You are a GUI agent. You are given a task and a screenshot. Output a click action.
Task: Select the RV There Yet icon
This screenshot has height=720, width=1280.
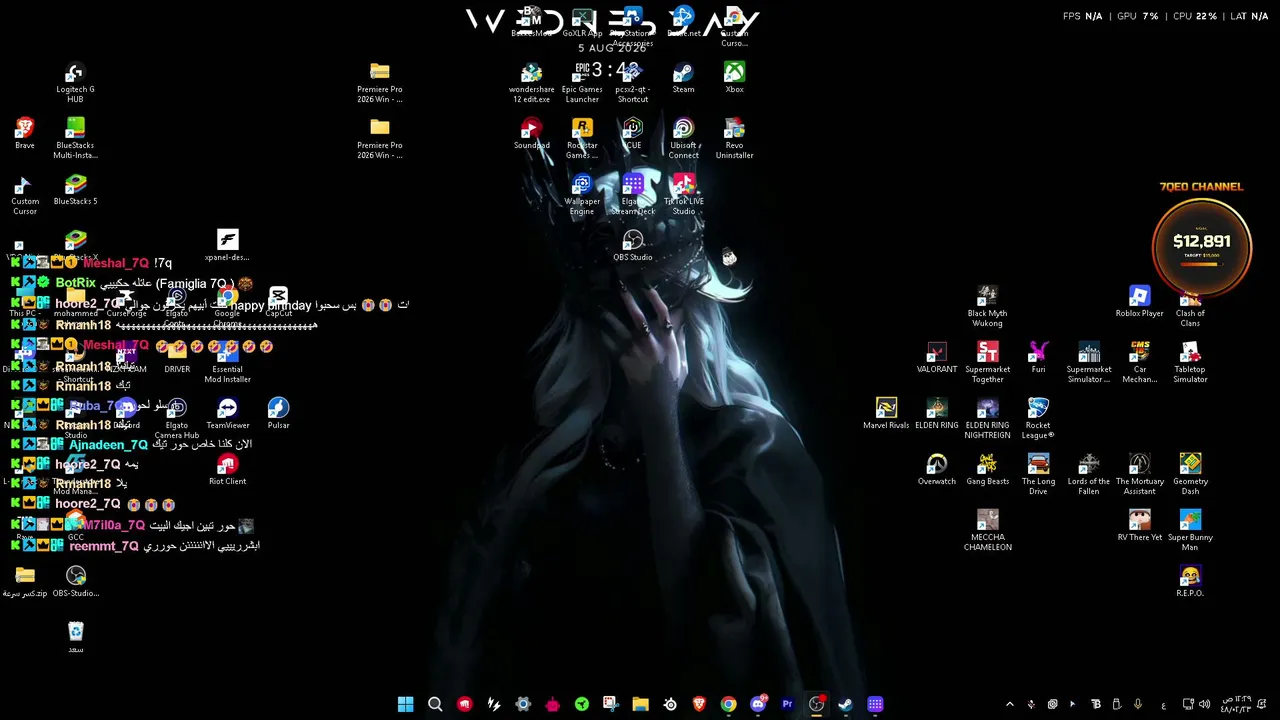[x=1140, y=525]
